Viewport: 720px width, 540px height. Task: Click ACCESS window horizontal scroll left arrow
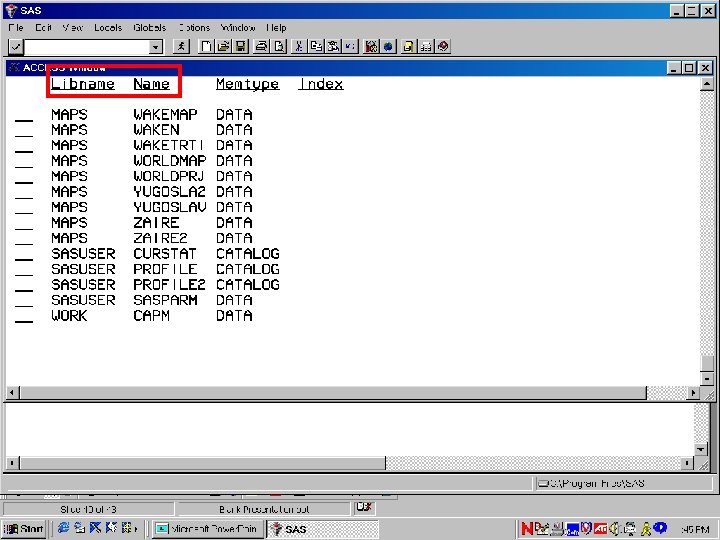[12, 393]
